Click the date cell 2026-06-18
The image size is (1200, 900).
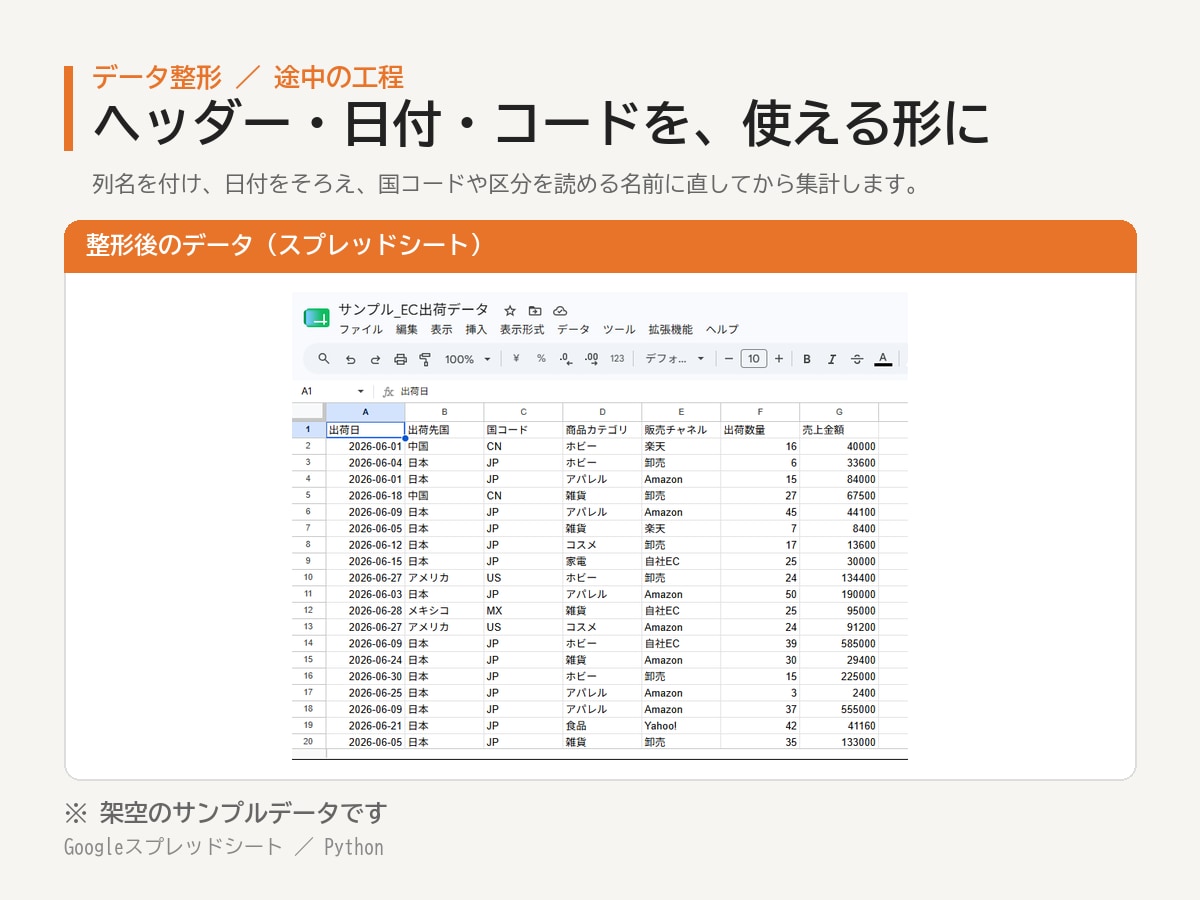coord(365,495)
